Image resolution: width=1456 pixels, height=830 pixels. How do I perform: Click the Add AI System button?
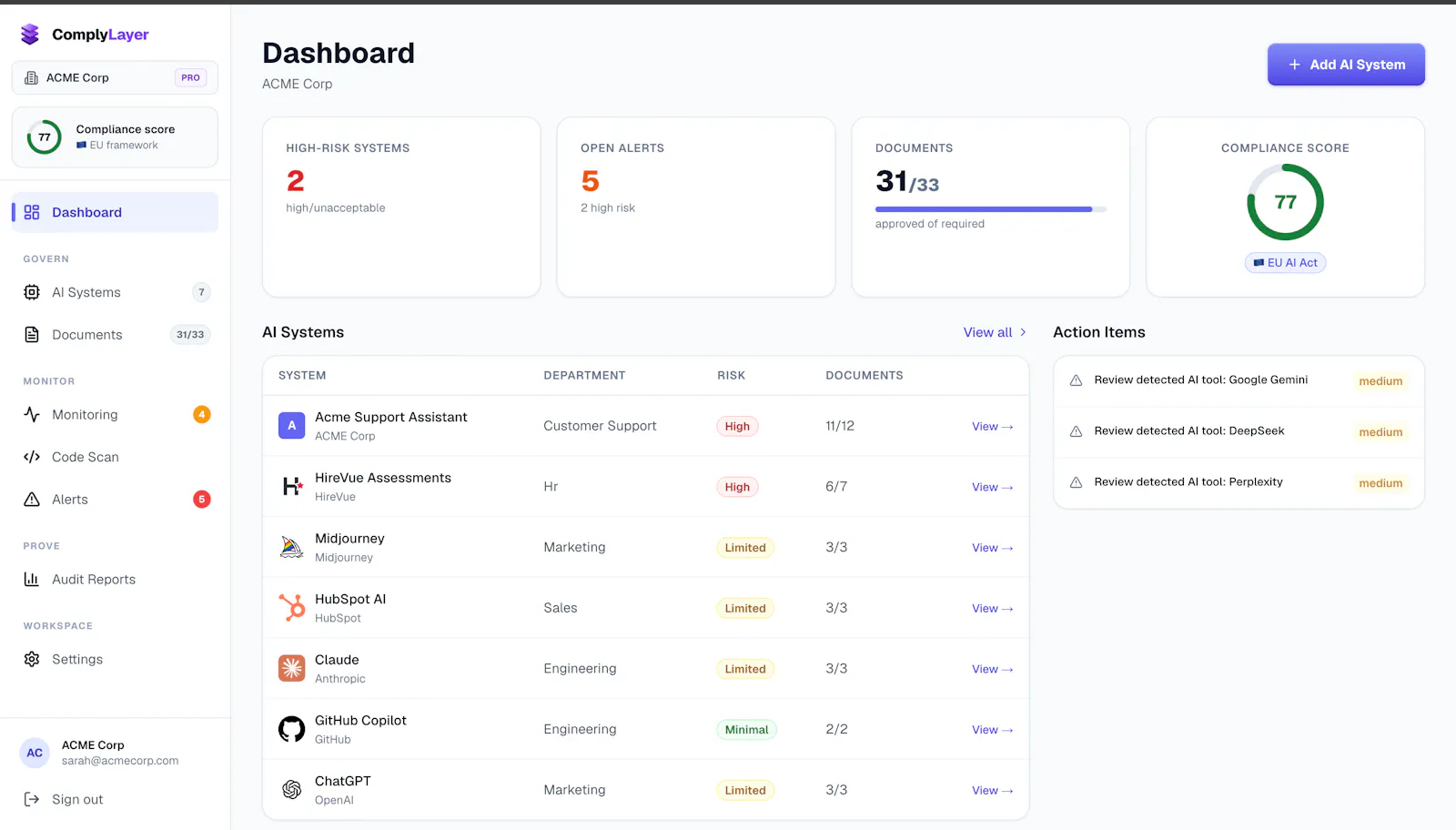coord(1346,65)
